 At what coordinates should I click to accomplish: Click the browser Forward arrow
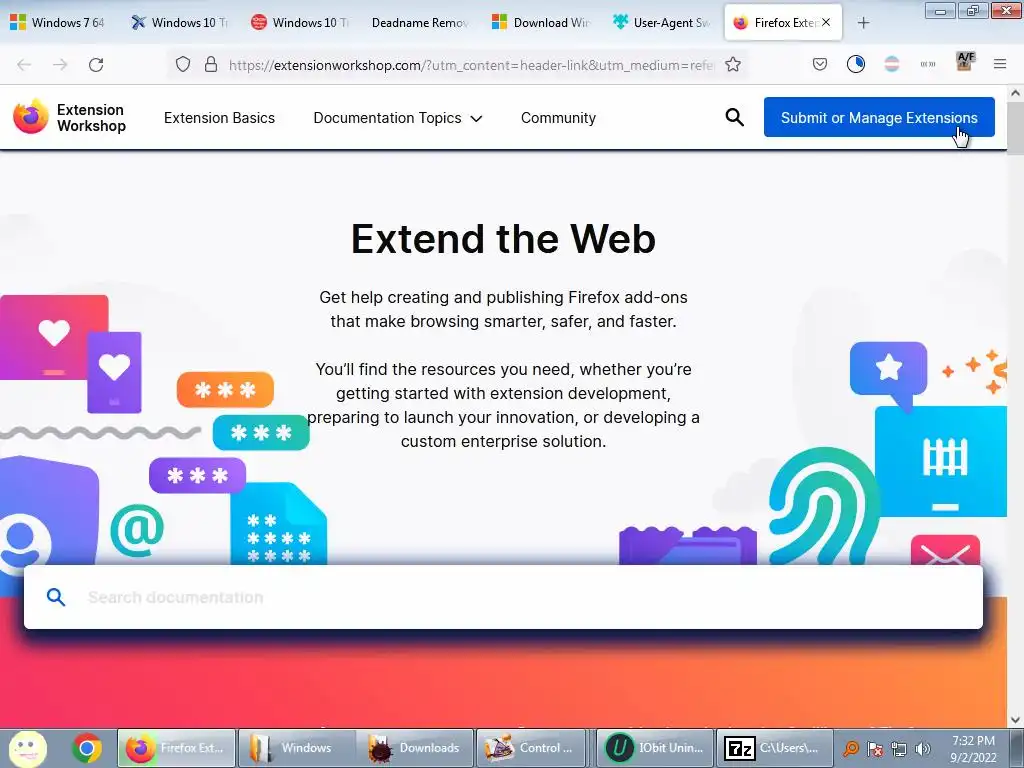(x=60, y=65)
